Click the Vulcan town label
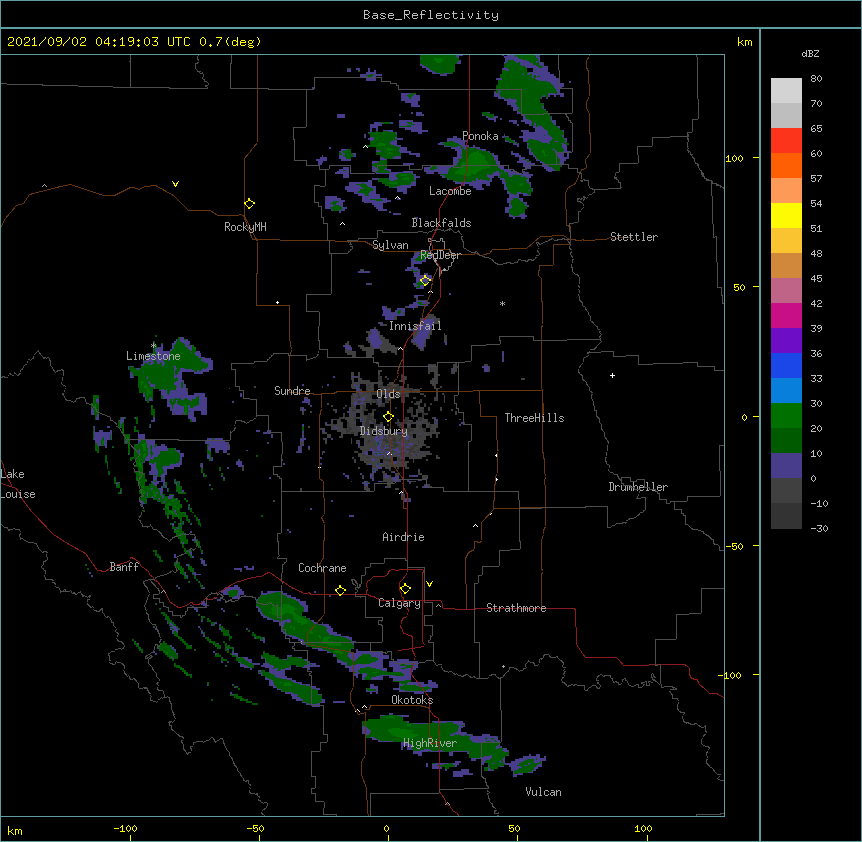The height and width of the screenshot is (842, 862). coord(543,792)
